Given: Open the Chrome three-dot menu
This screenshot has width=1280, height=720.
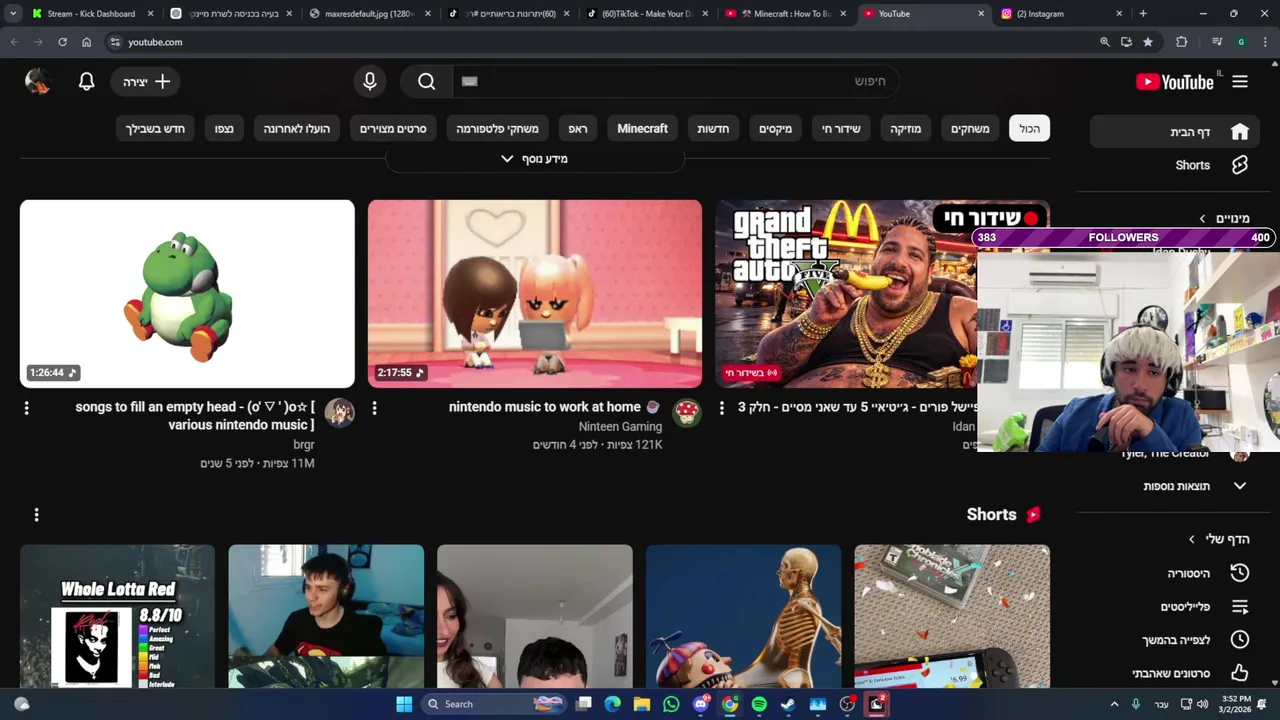Looking at the screenshot, I should (1265, 42).
